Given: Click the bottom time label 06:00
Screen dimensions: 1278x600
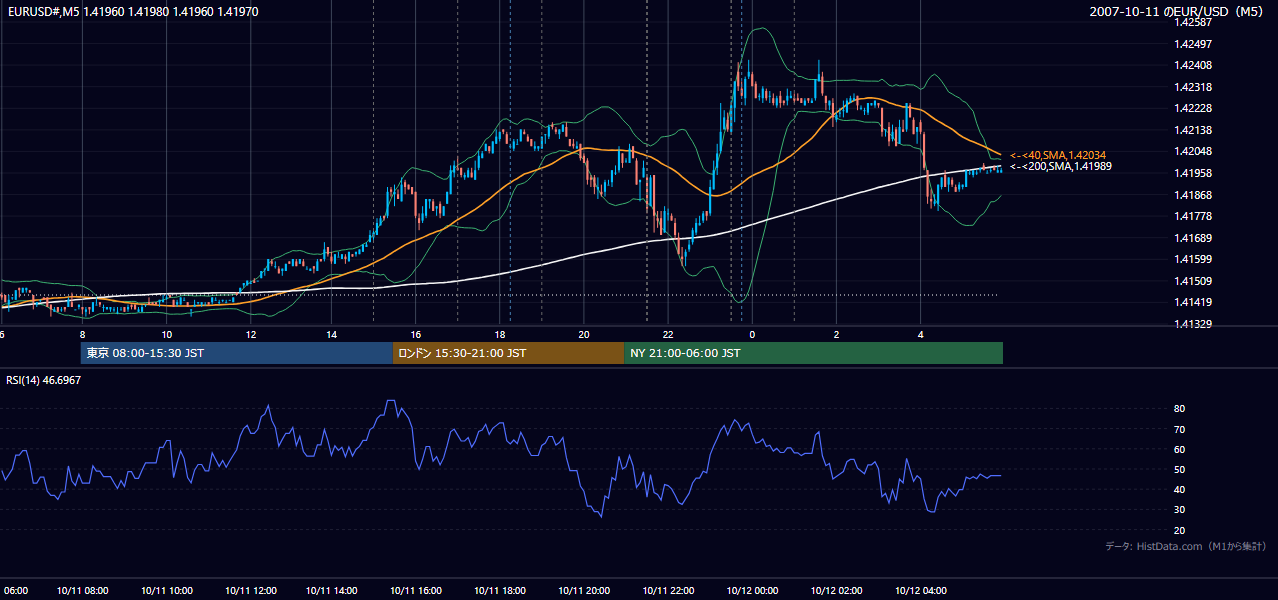Looking at the screenshot, I should (x=14, y=591).
